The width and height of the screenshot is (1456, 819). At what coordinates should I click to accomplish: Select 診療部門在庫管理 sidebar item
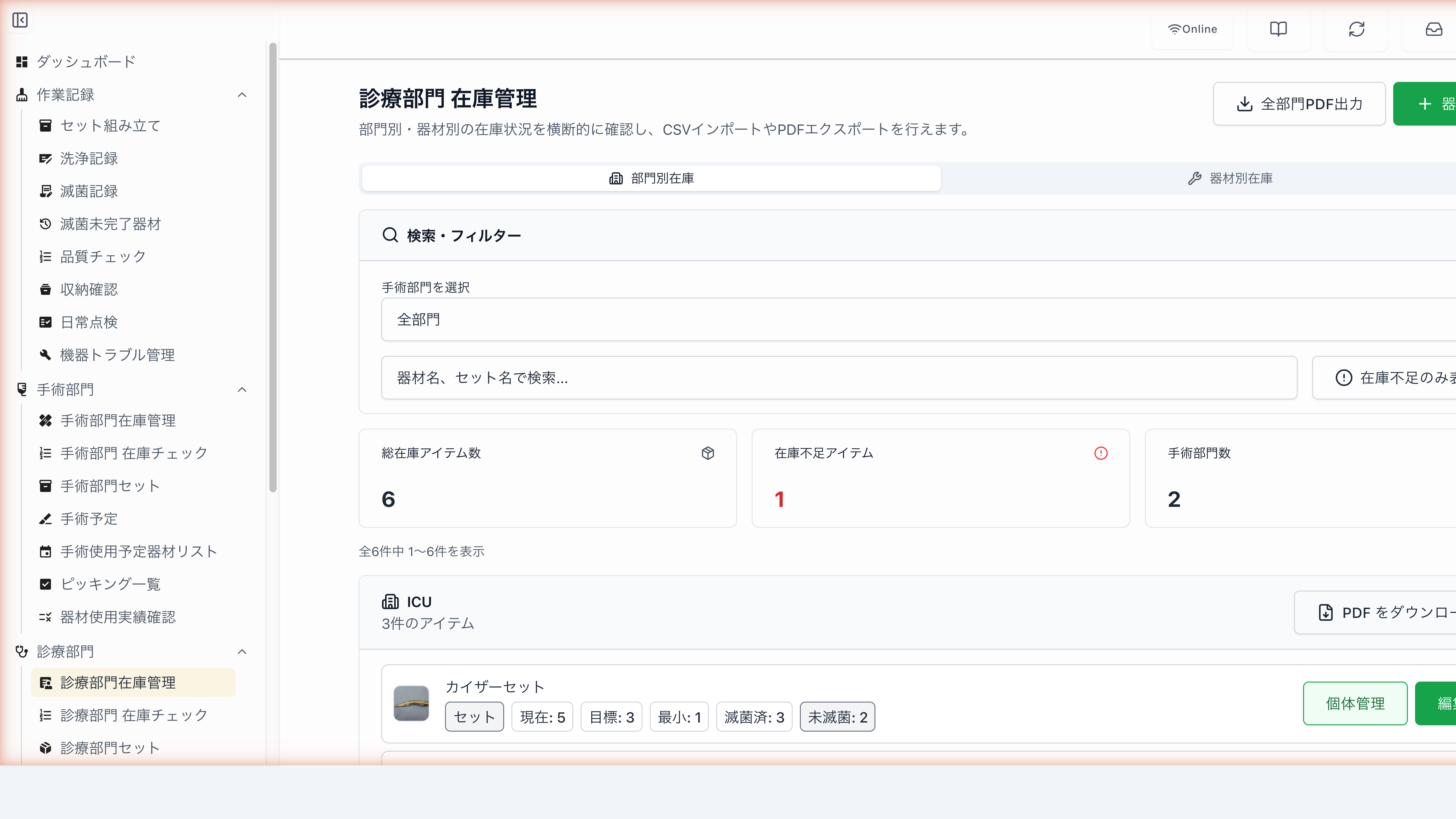coord(133,683)
